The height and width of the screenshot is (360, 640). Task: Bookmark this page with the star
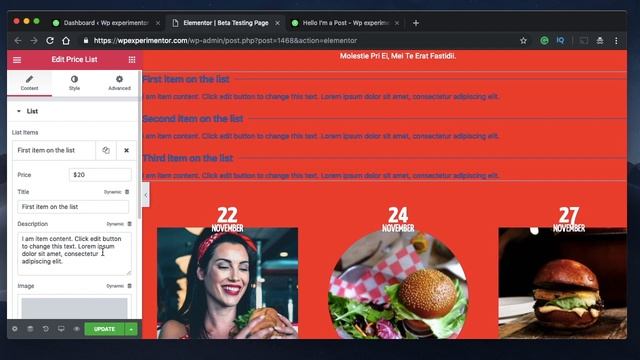click(x=523, y=40)
